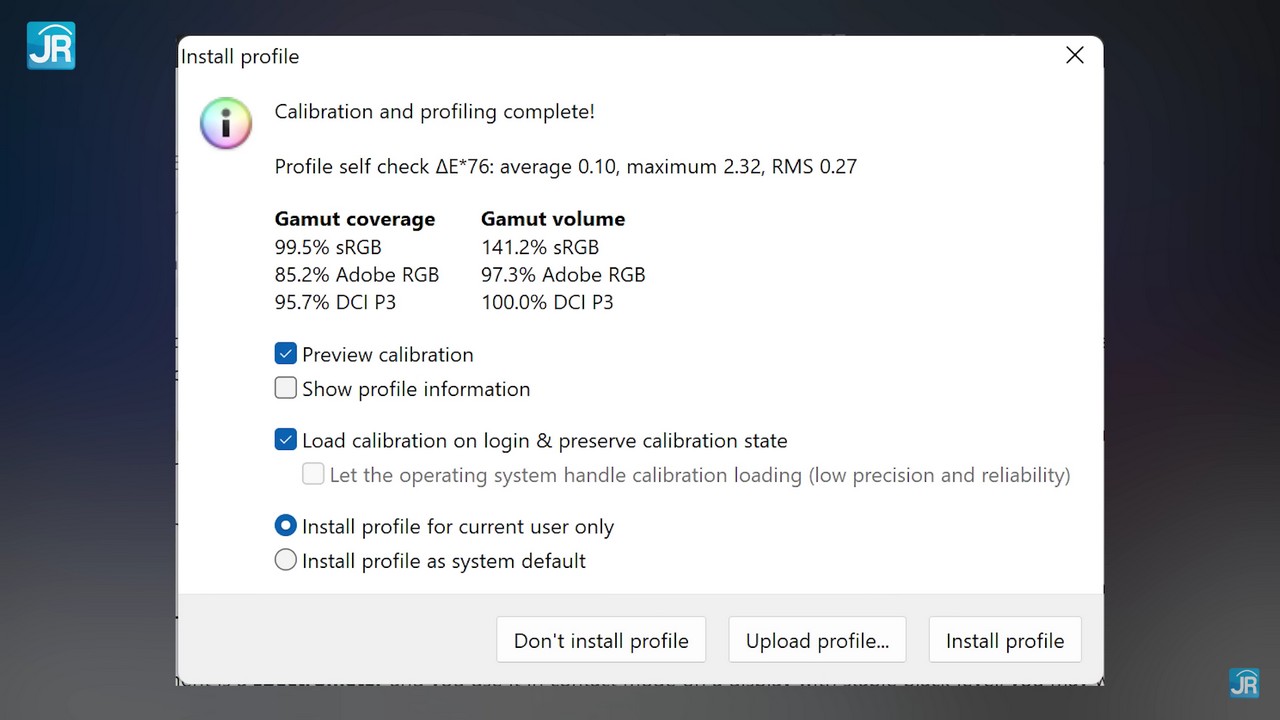Click the Gamut volume heading
This screenshot has height=720, width=1280.
pyautogui.click(x=552, y=219)
